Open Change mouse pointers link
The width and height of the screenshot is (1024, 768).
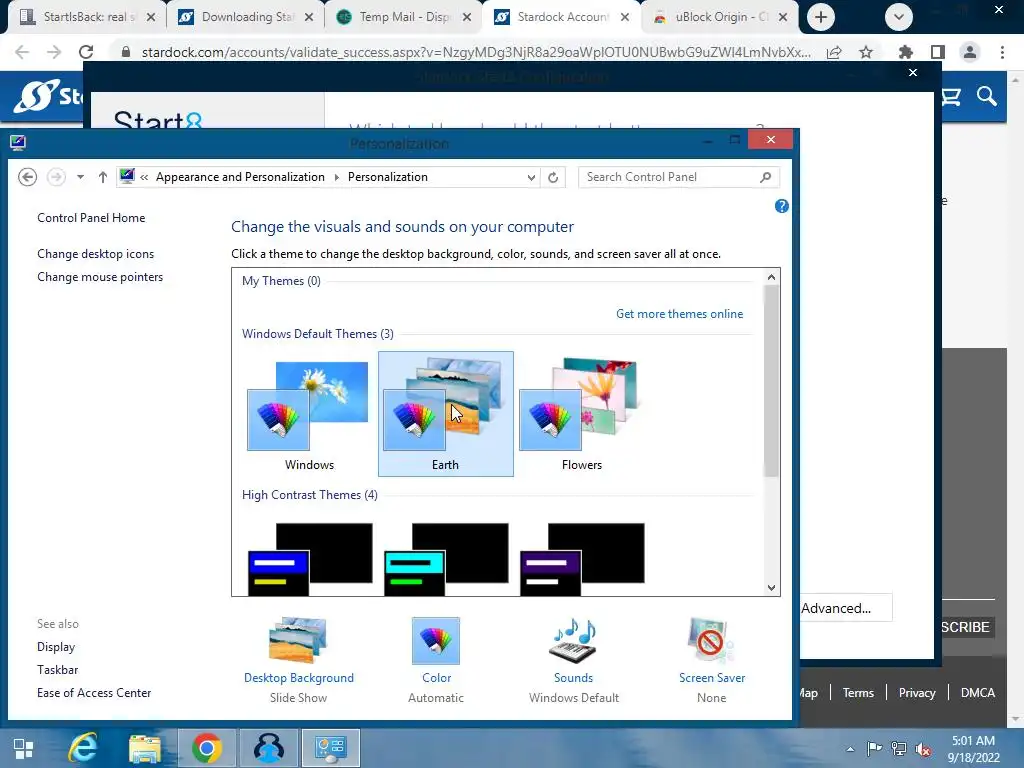coord(100,277)
